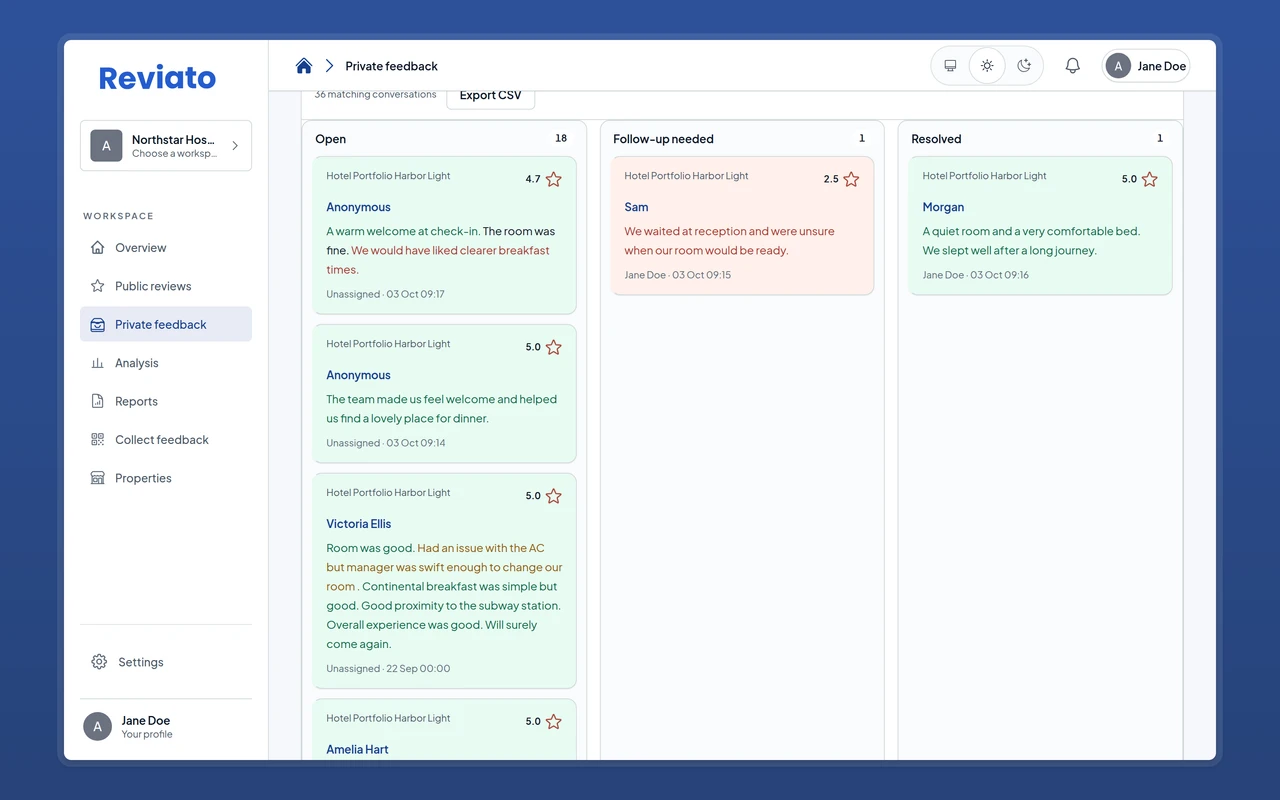
Task: Click star icon on Morgan's card
Action: click(x=1149, y=180)
